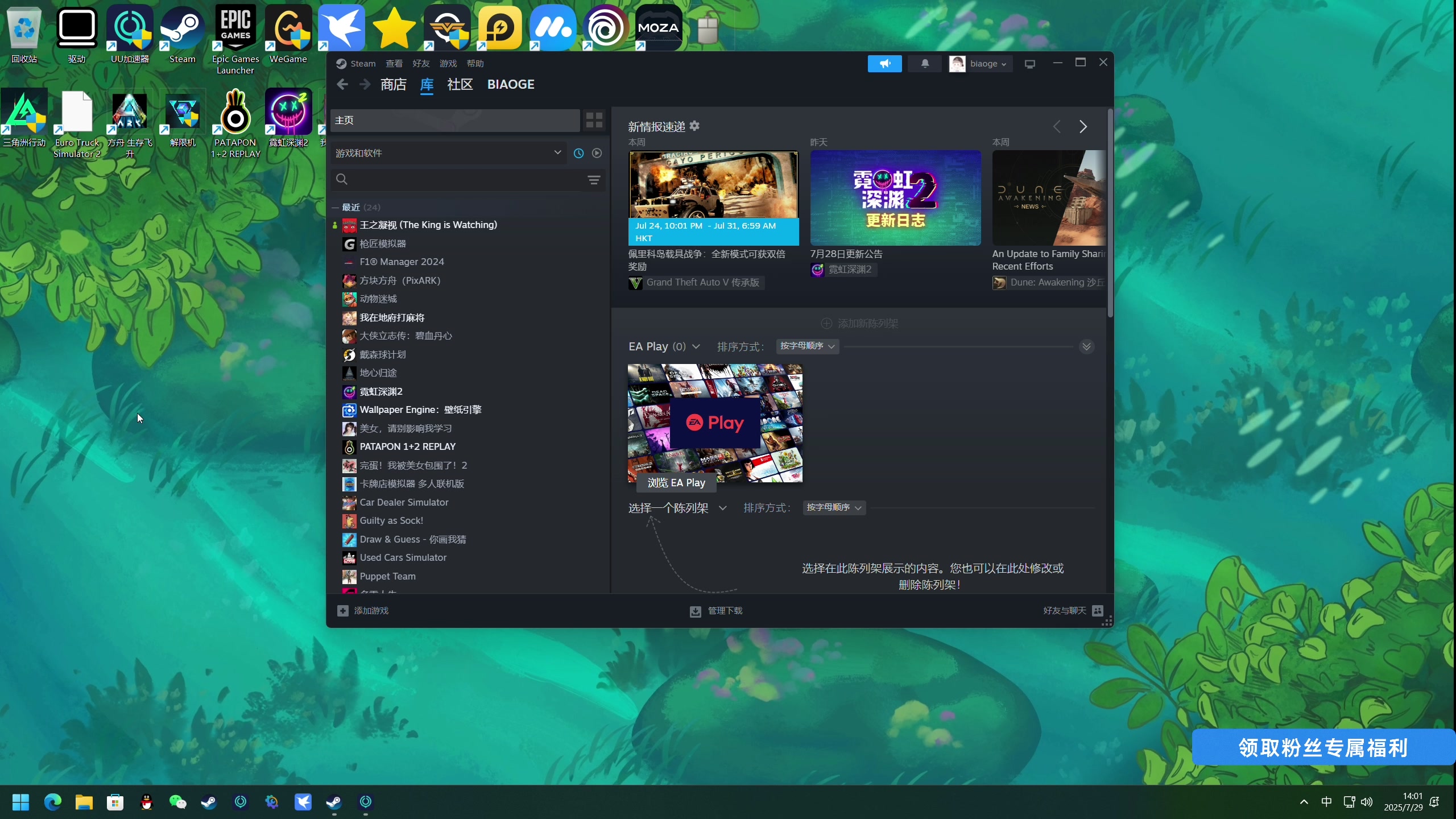Switch library to grid collections view
Image resolution: width=1456 pixels, height=819 pixels.
click(594, 120)
